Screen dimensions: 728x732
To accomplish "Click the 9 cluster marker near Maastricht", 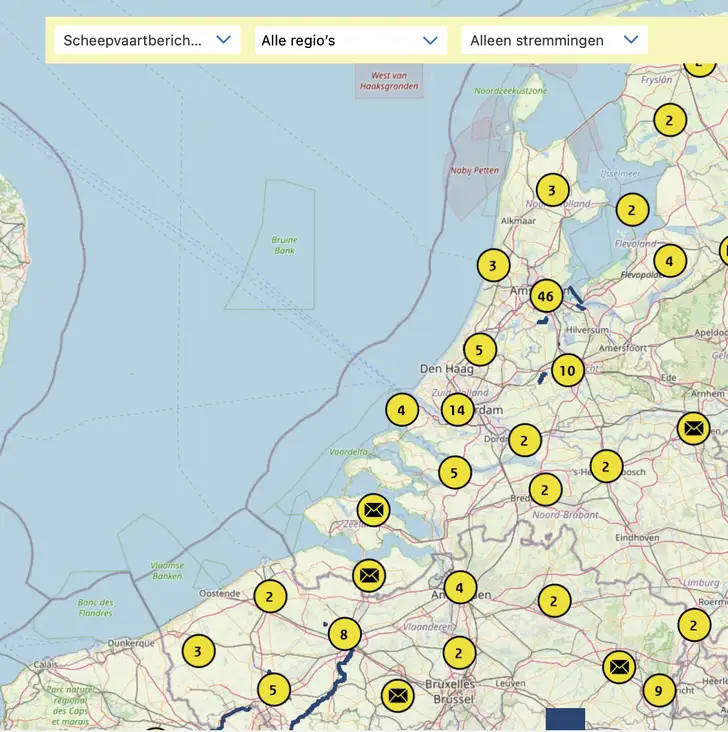I will coord(658,691).
